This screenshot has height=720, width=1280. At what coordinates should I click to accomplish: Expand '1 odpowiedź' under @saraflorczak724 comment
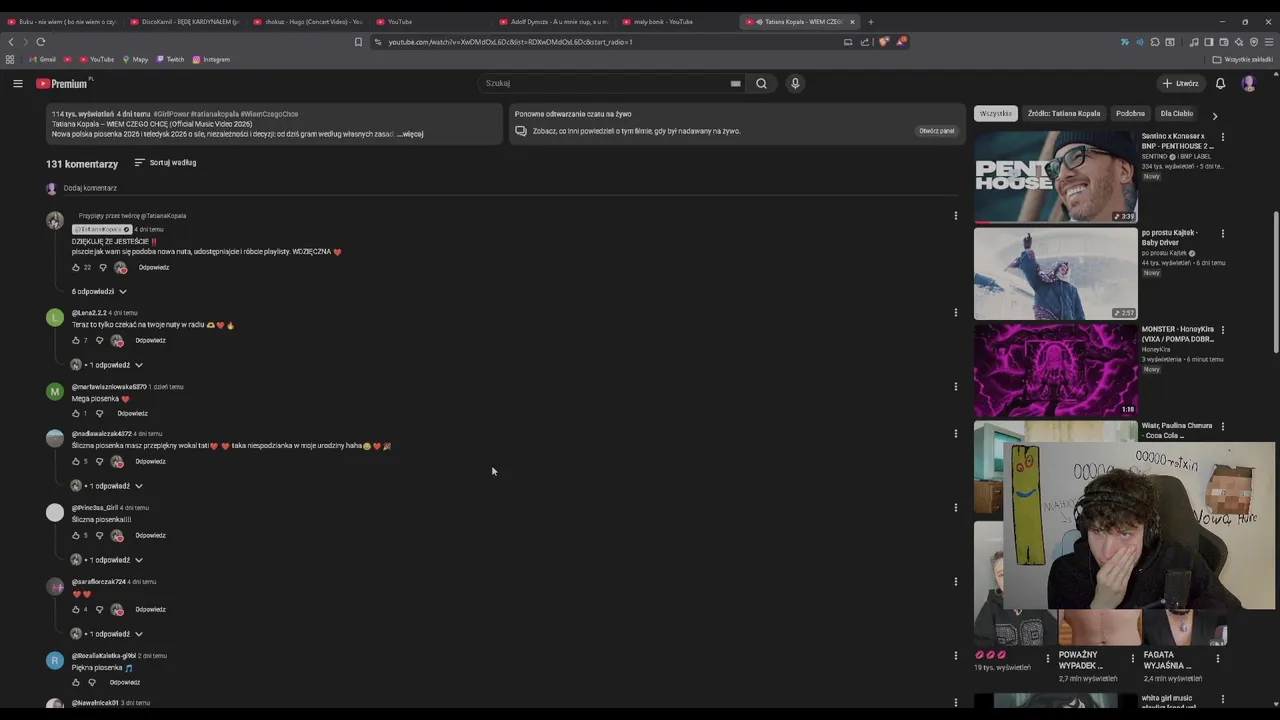pyautogui.click(x=107, y=634)
